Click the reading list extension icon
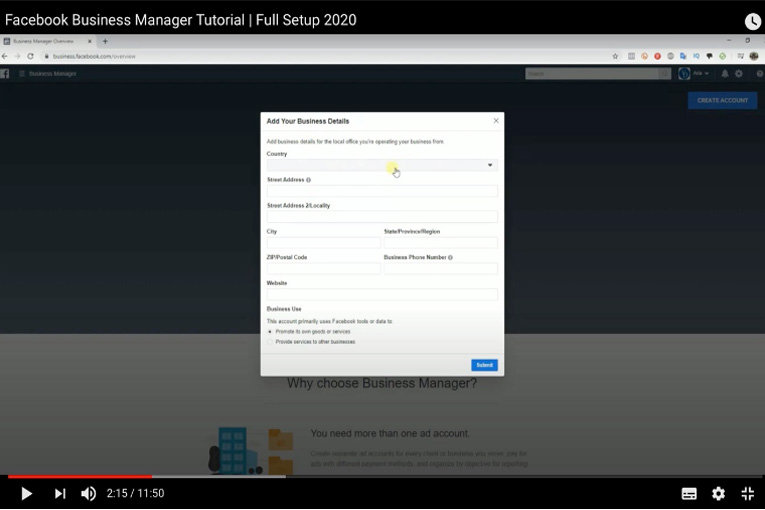 pyautogui.click(x=631, y=57)
